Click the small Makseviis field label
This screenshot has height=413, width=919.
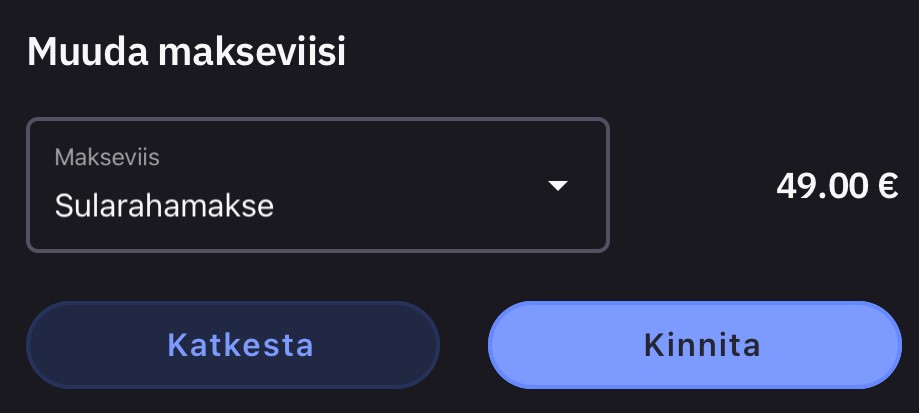[107, 157]
